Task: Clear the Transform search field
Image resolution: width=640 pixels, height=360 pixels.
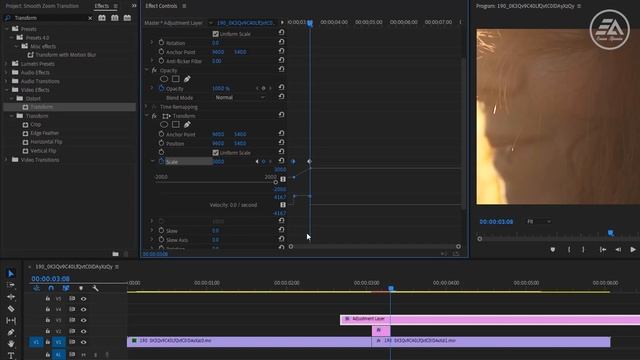Action: click(x=90, y=18)
